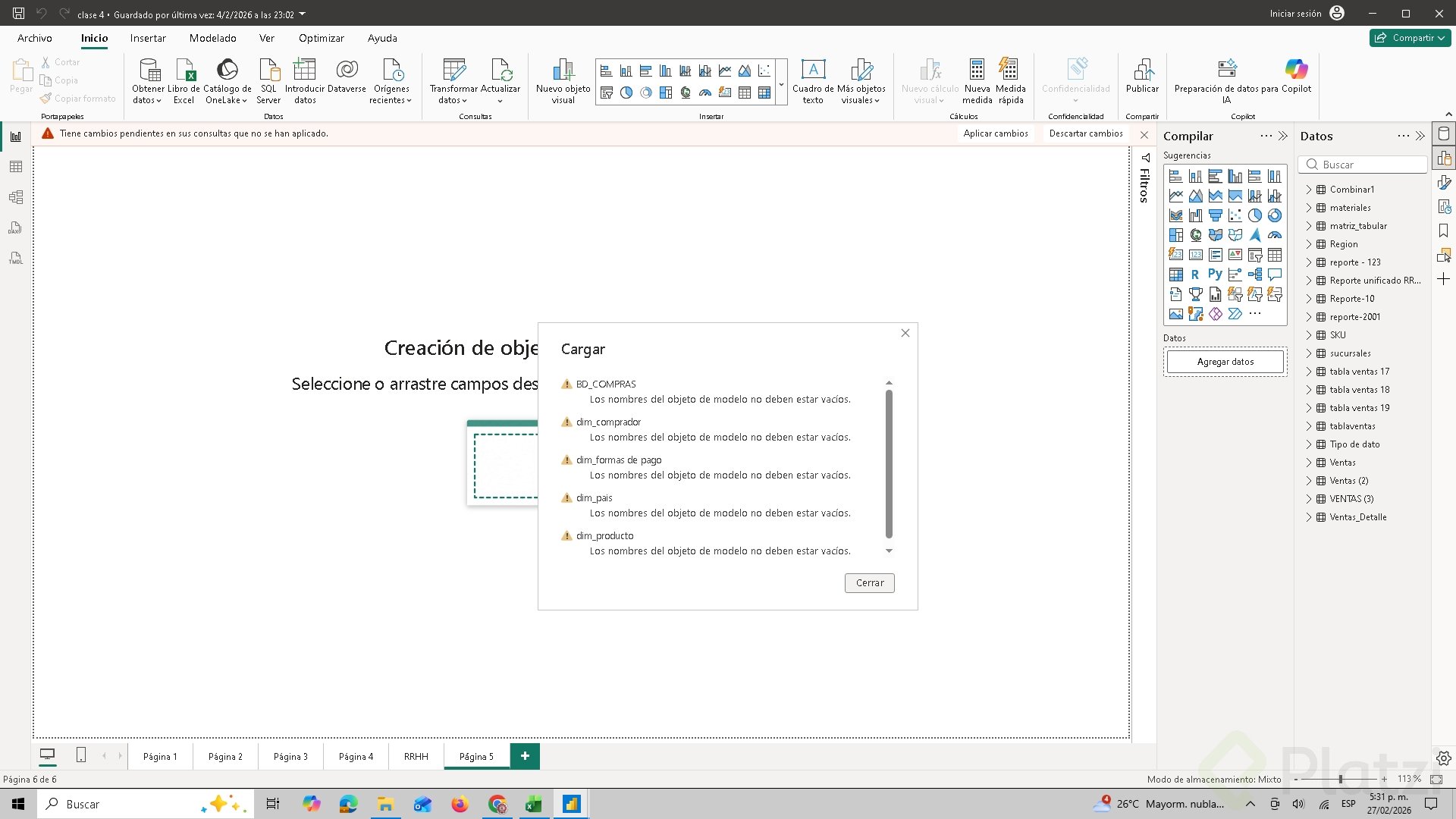Image resolution: width=1456 pixels, height=819 pixels.
Task: Expand the Ventas_Detalle table
Action: (x=1309, y=517)
